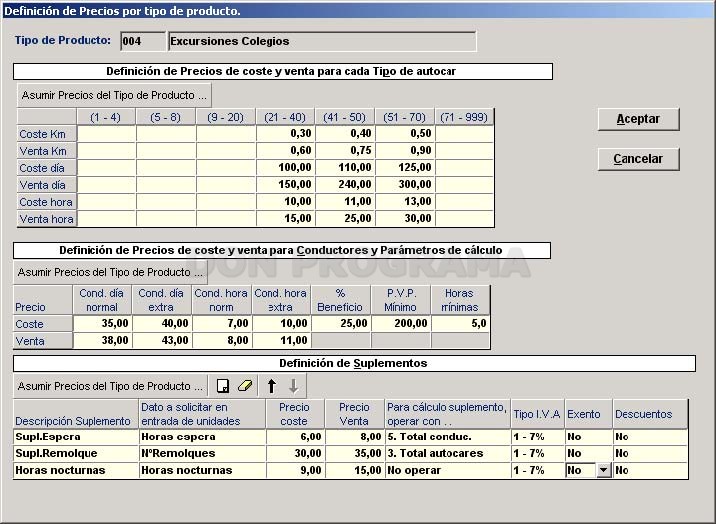Image resolution: width=716 pixels, height=524 pixels.
Task: Click the (71 - 999) column header
Action: (x=464, y=117)
